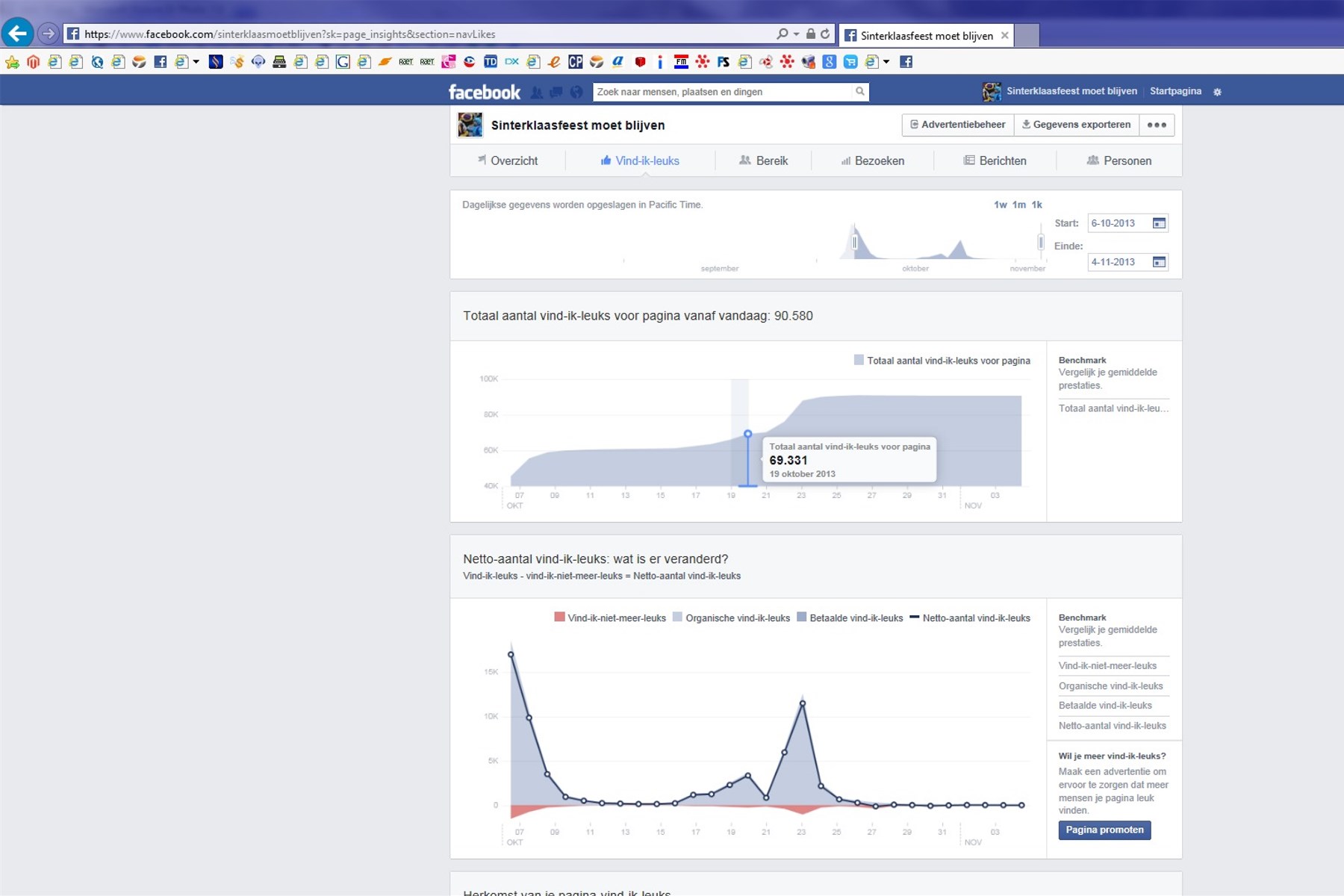The image size is (1344, 896).
Task: Open the orange Magento bookmark icon
Action: (33, 62)
